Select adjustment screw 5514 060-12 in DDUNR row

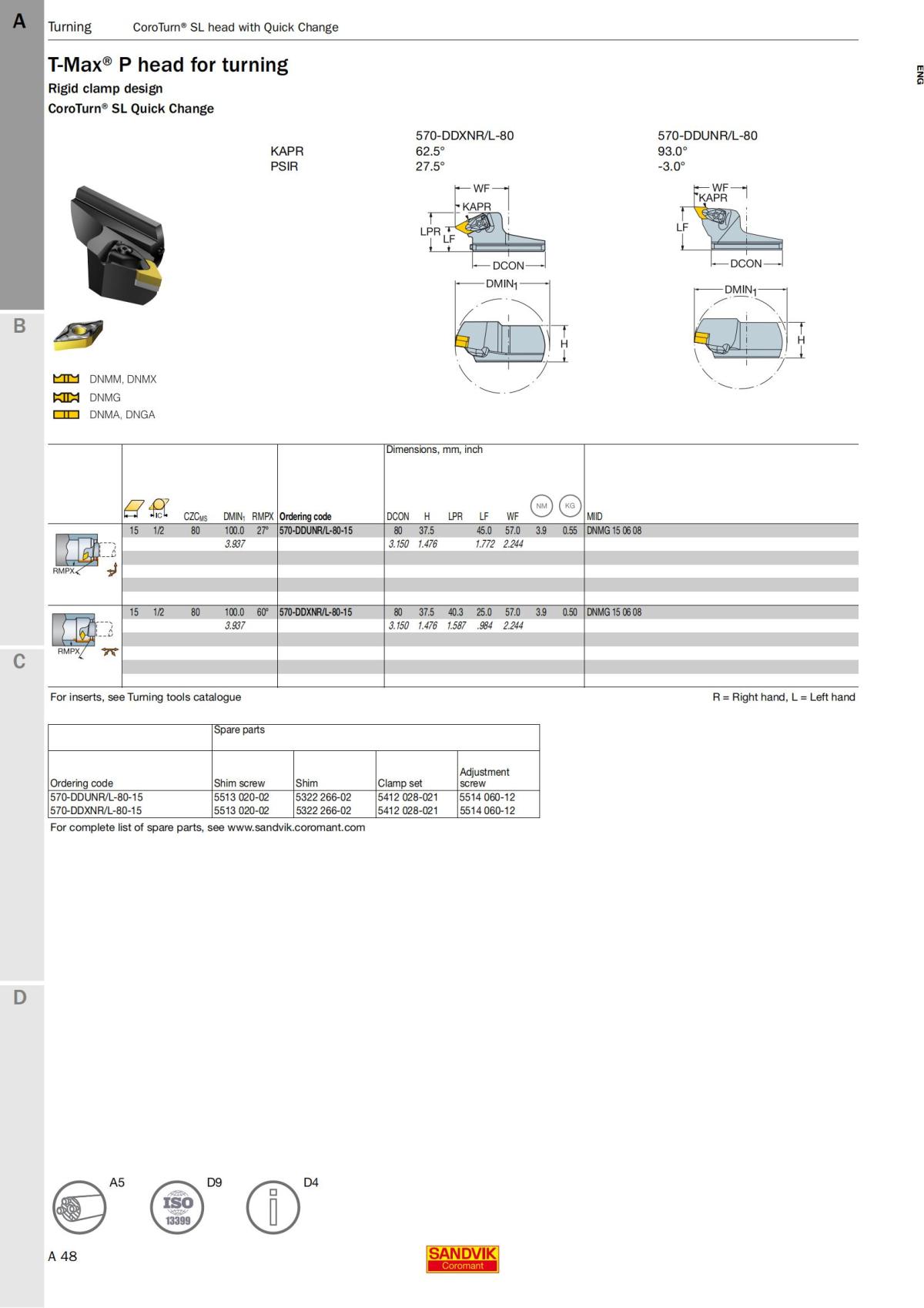click(x=487, y=797)
